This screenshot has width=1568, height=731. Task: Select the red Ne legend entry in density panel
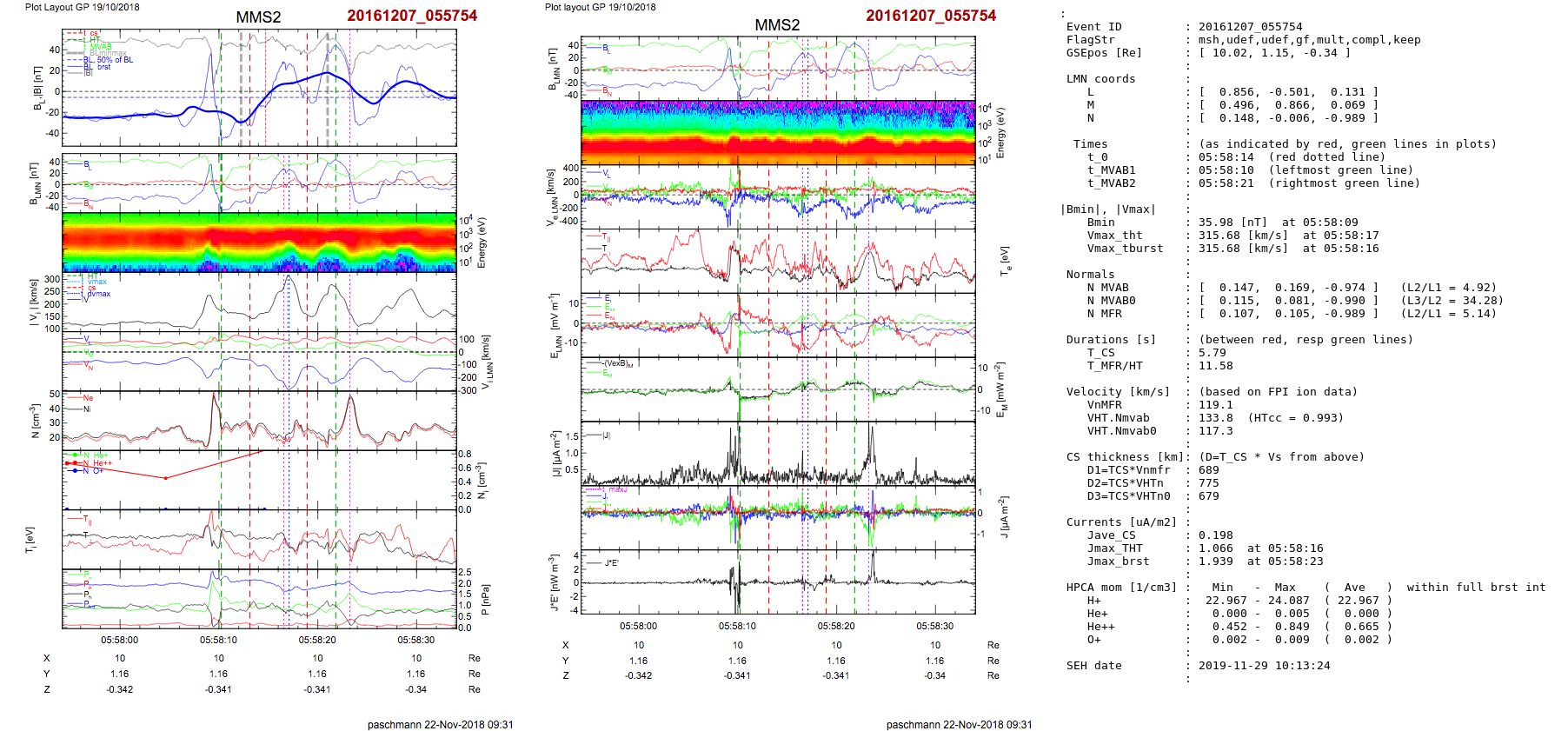click(x=88, y=398)
